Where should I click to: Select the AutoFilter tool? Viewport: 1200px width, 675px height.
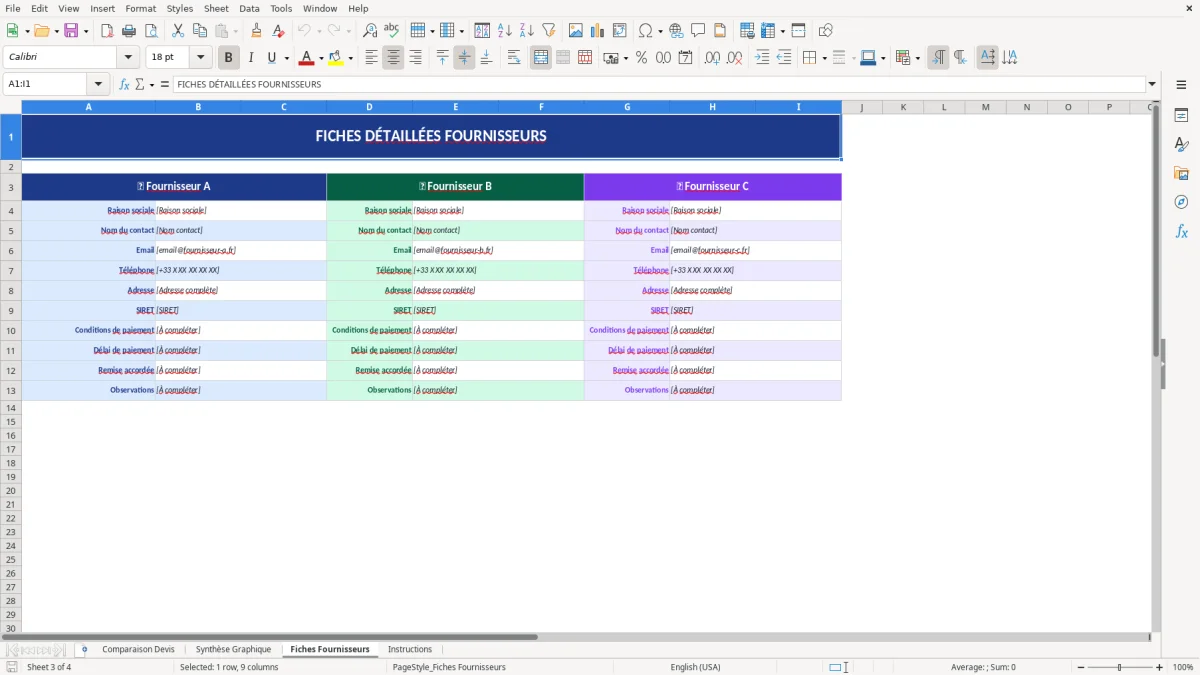(x=548, y=30)
